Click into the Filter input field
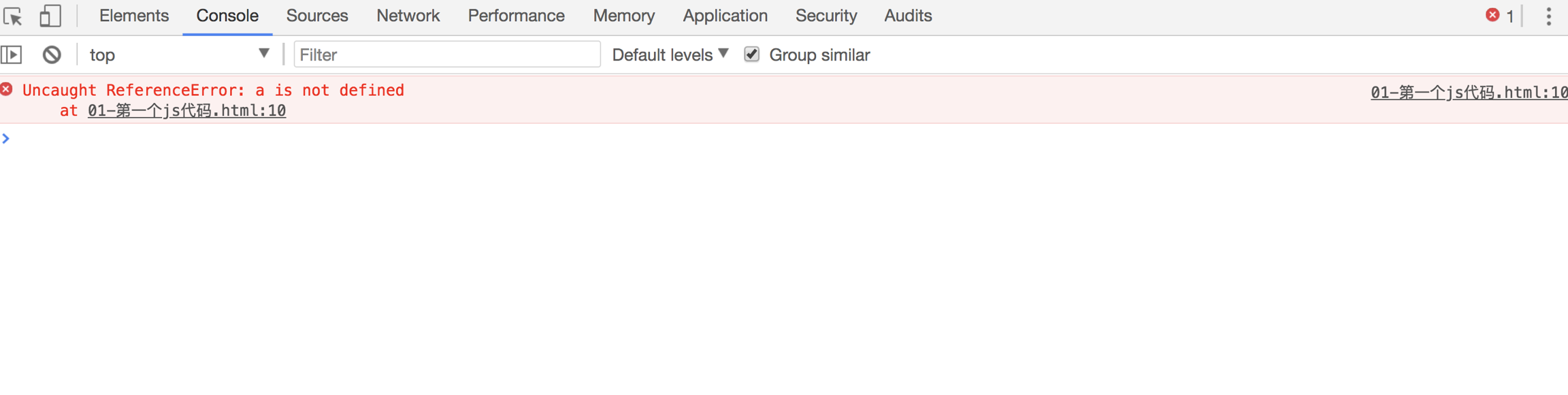1568x395 pixels. (446, 54)
